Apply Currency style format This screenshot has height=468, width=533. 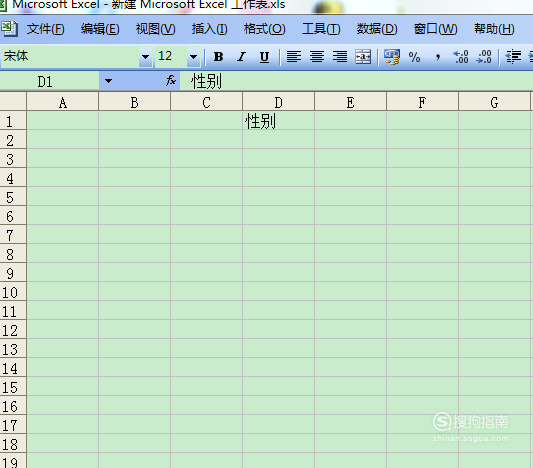coord(392,57)
